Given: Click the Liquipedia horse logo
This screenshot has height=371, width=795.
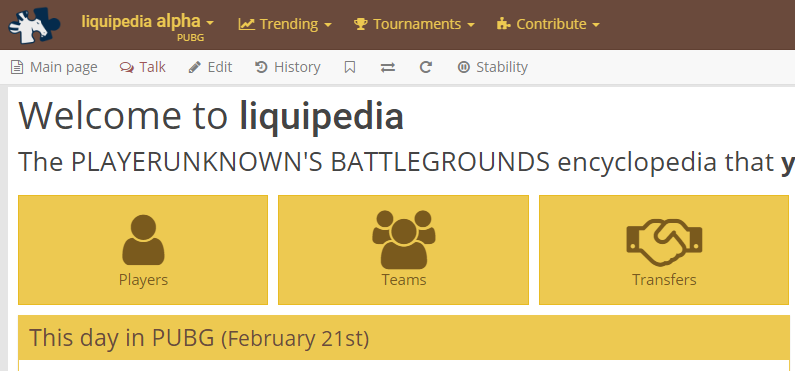Looking at the screenshot, I should pyautogui.click(x=34, y=25).
